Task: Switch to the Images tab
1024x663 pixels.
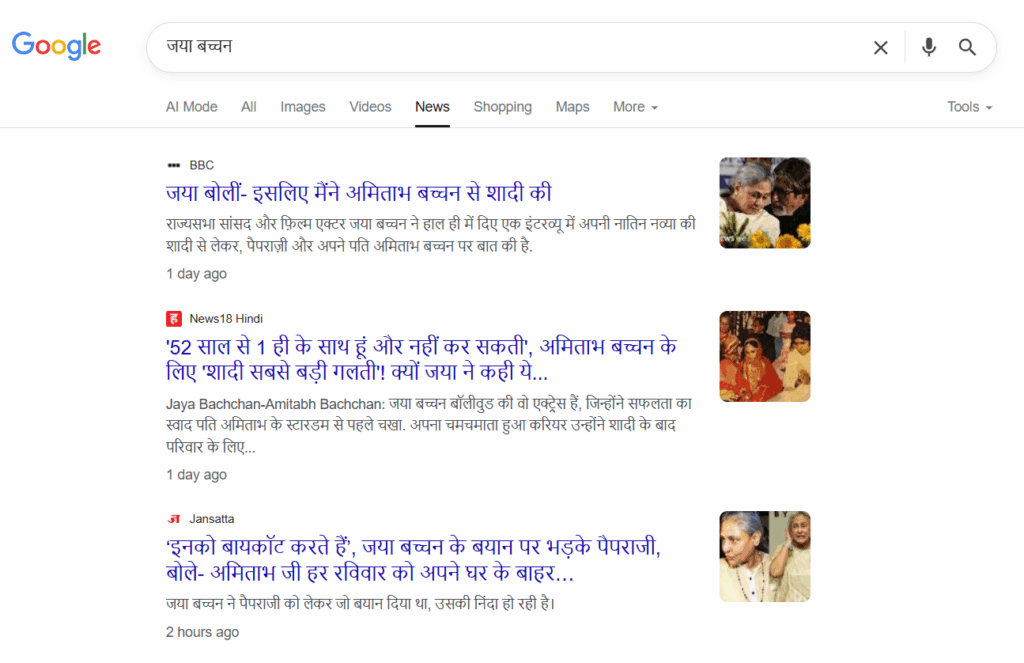Action: 302,107
